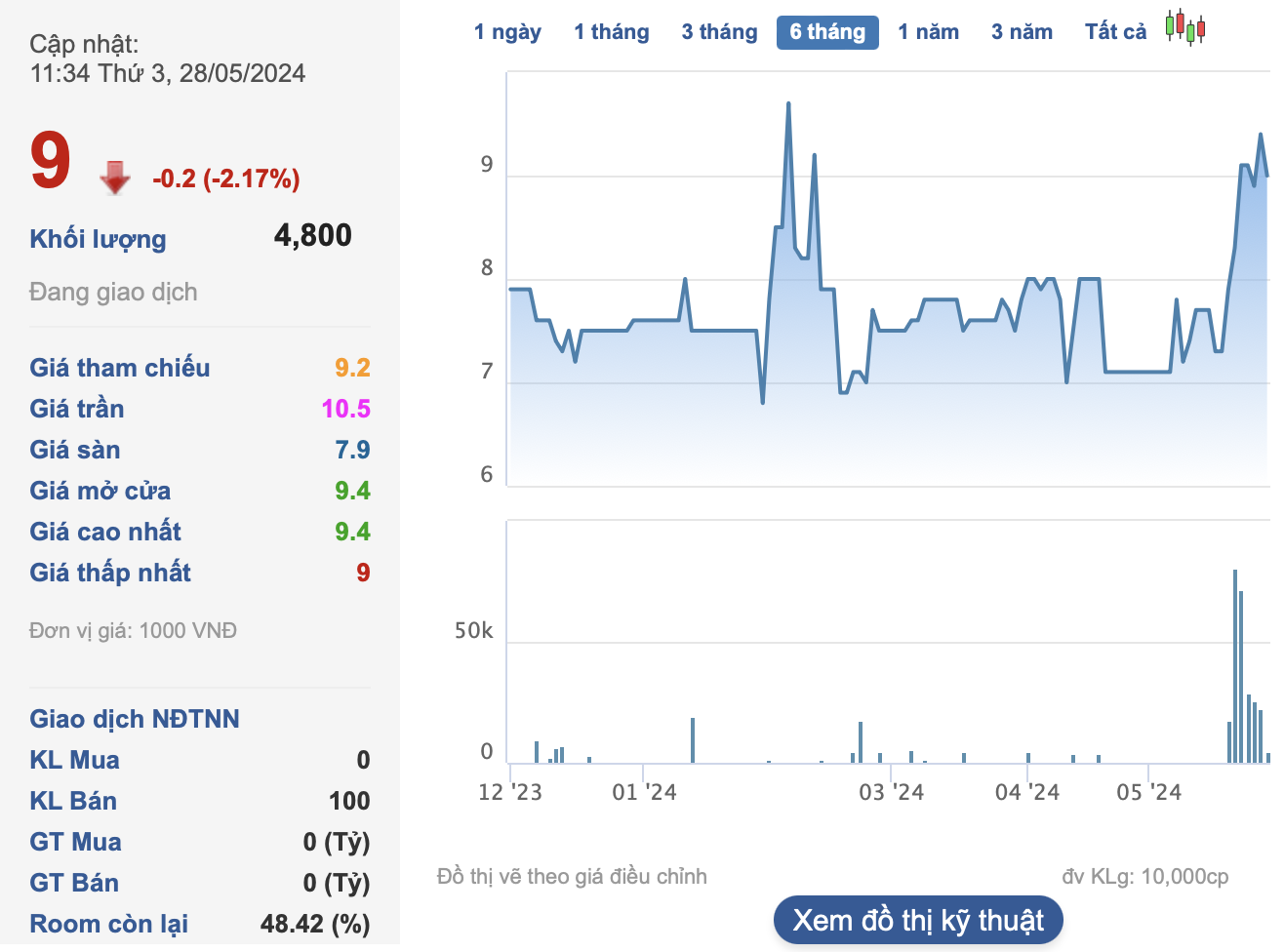Click 'Giá mở cửa' label
The image size is (1284, 952).
coord(100,491)
